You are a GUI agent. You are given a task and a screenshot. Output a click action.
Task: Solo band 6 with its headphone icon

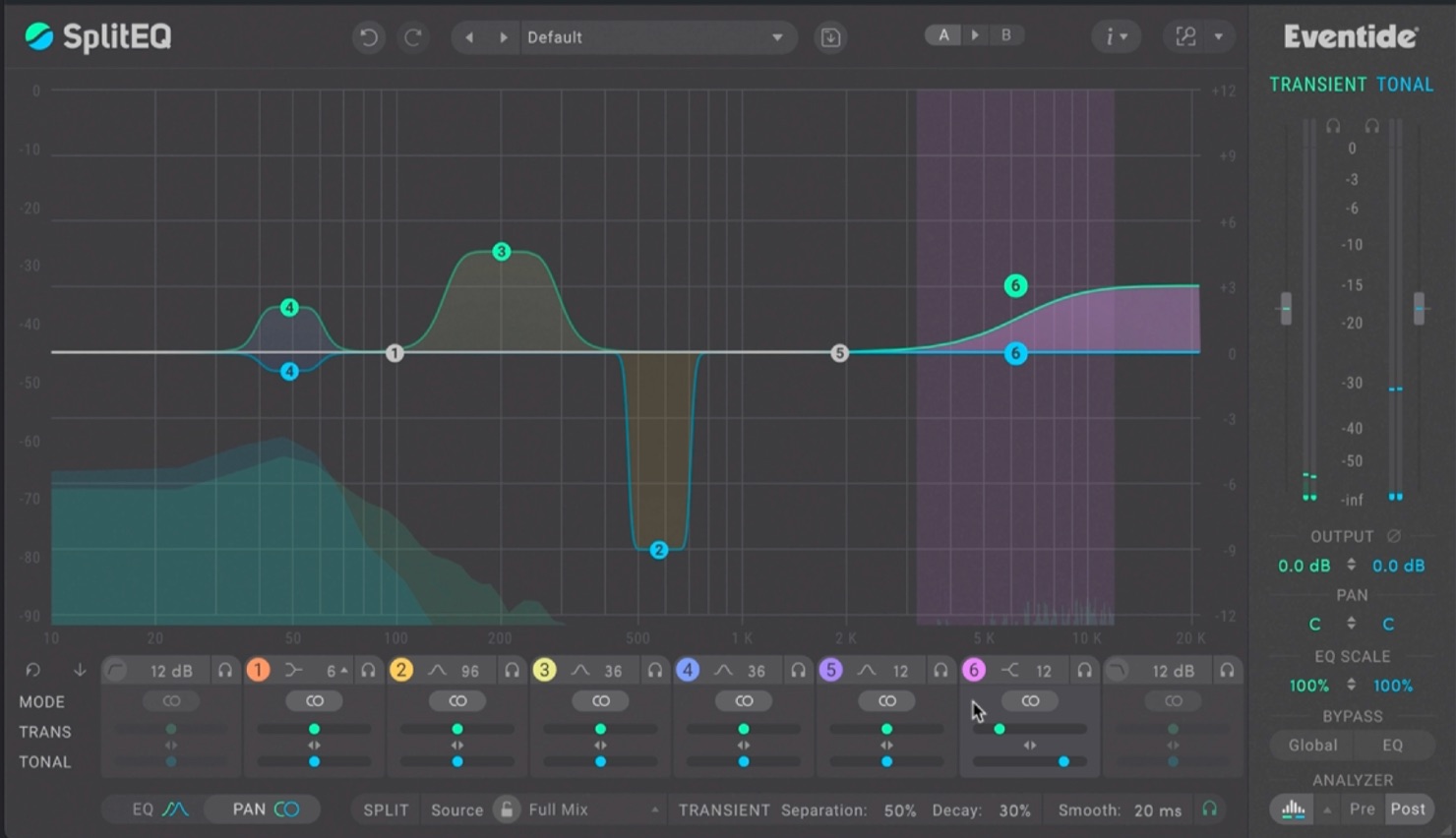(1084, 671)
